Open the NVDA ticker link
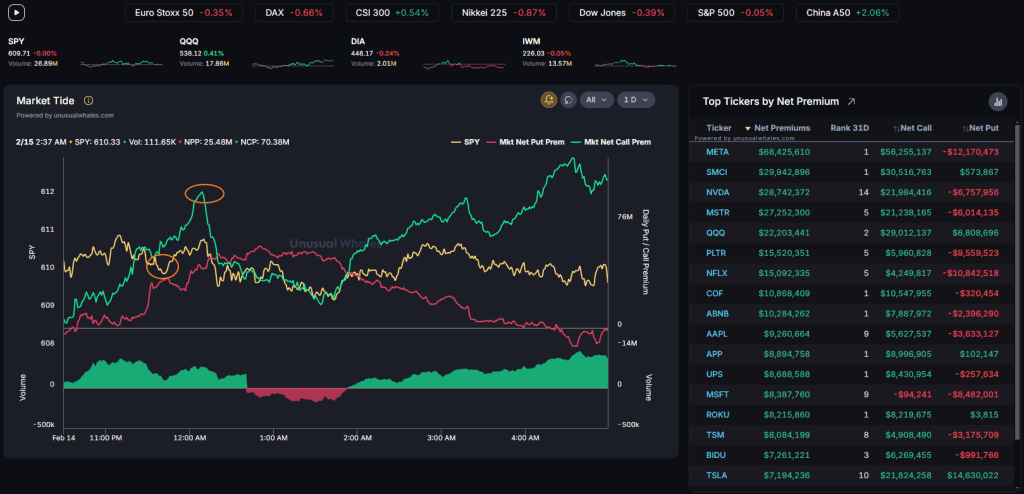 click(717, 190)
